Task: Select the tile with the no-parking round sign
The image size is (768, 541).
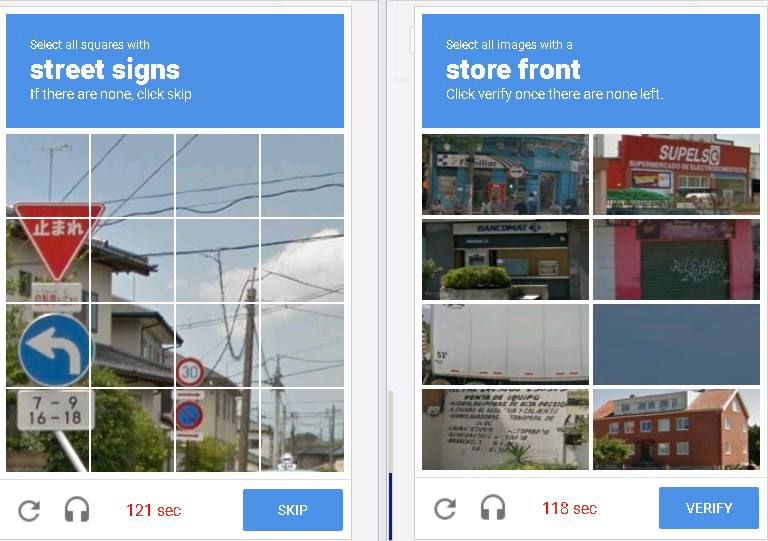Action: tap(217, 430)
